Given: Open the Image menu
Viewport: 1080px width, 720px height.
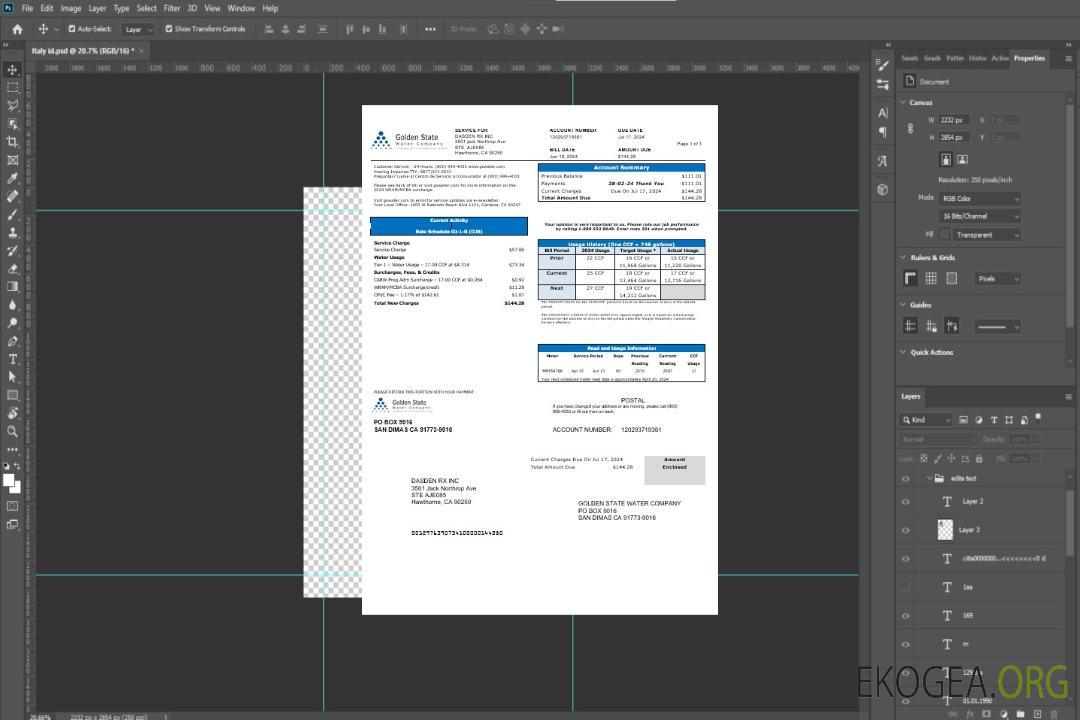Looking at the screenshot, I should tap(70, 8).
